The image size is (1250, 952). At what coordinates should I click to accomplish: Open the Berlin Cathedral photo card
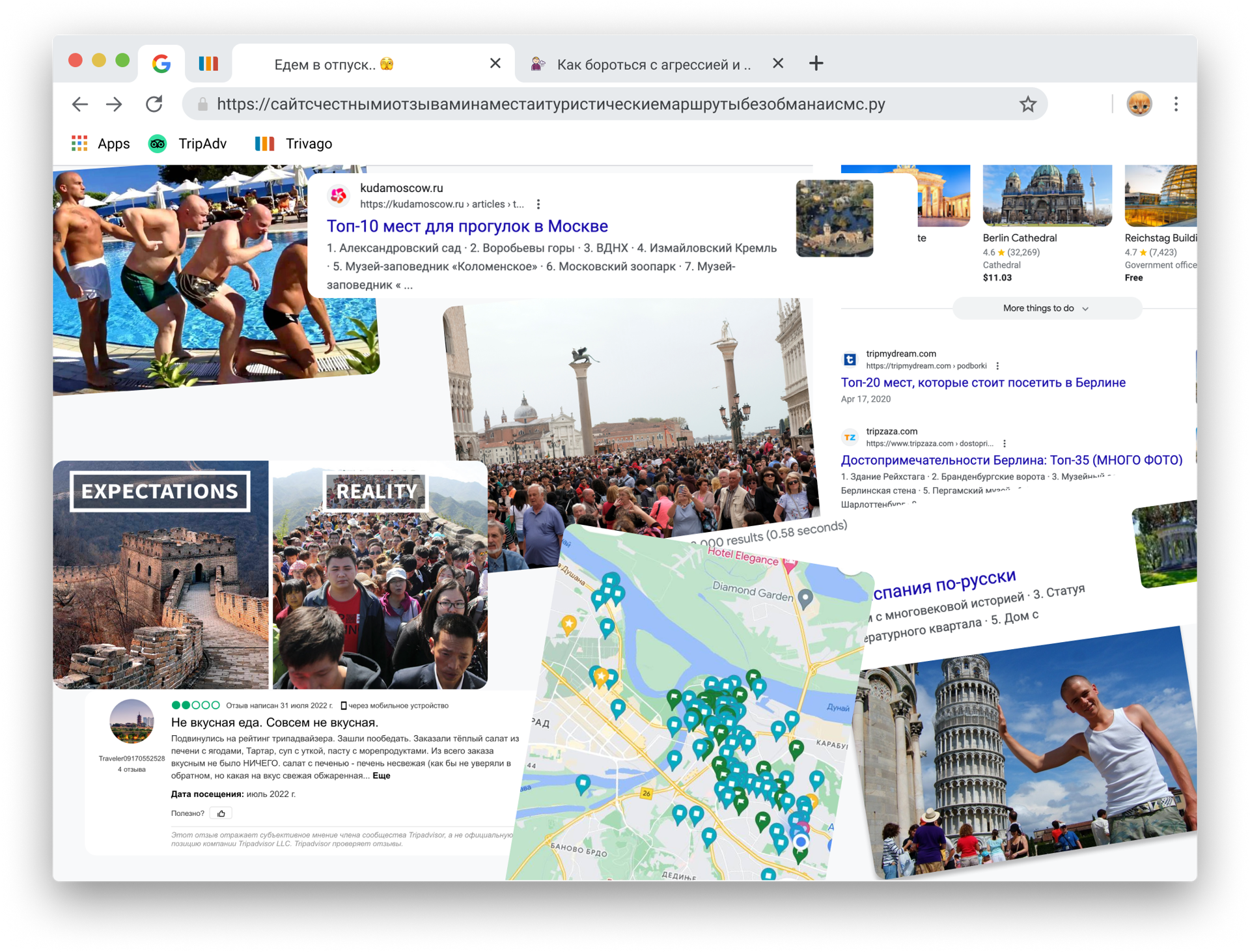(x=1047, y=195)
